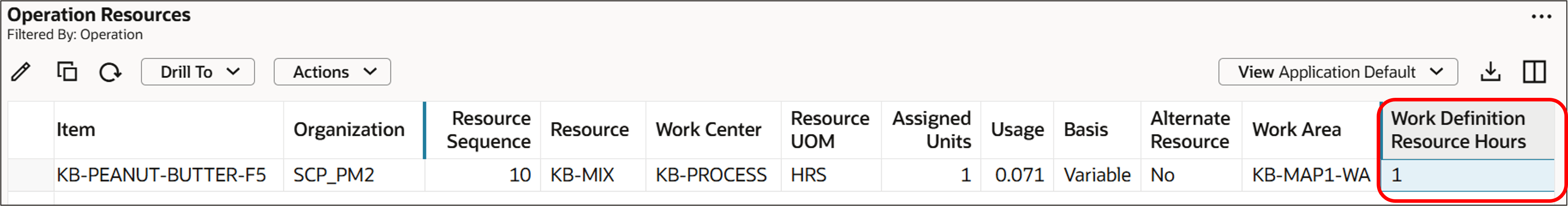
Task: Expand the Actions dropdown
Action: 332,71
